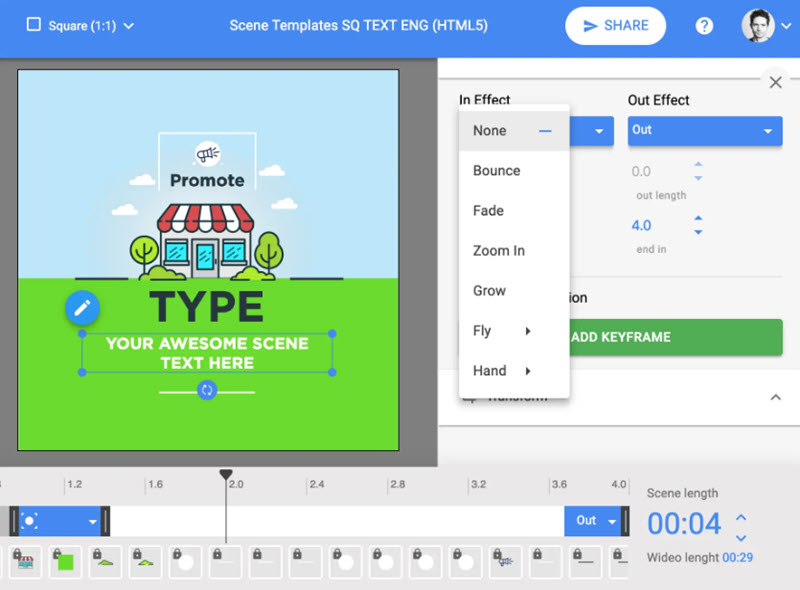Viewport: 800px width, 590px height.
Task: Close the effects panel with the X
Action: [x=775, y=83]
